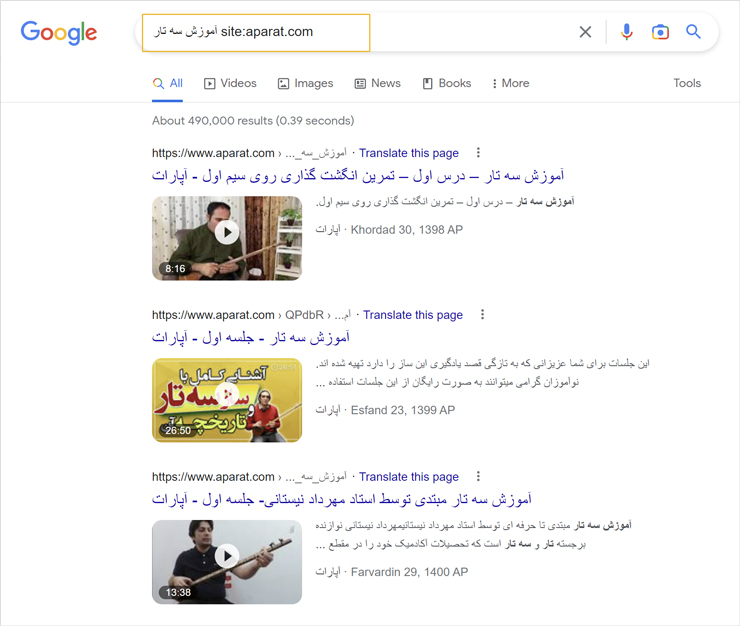Go to Google home via the logo
The width and height of the screenshot is (740, 626).
click(x=59, y=33)
